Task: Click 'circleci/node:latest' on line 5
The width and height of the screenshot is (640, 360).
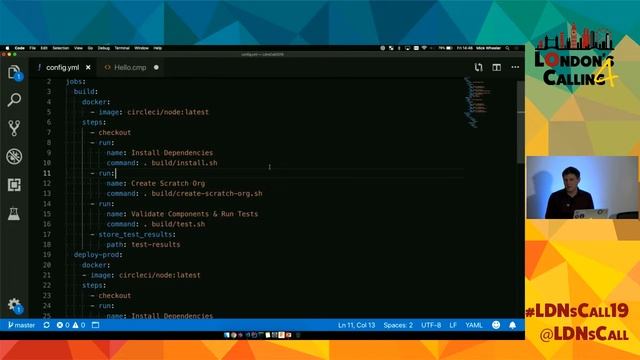Action: [168, 112]
